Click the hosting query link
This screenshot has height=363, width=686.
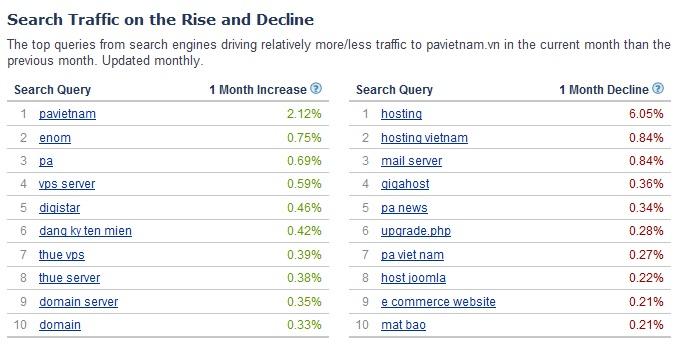click(x=402, y=114)
